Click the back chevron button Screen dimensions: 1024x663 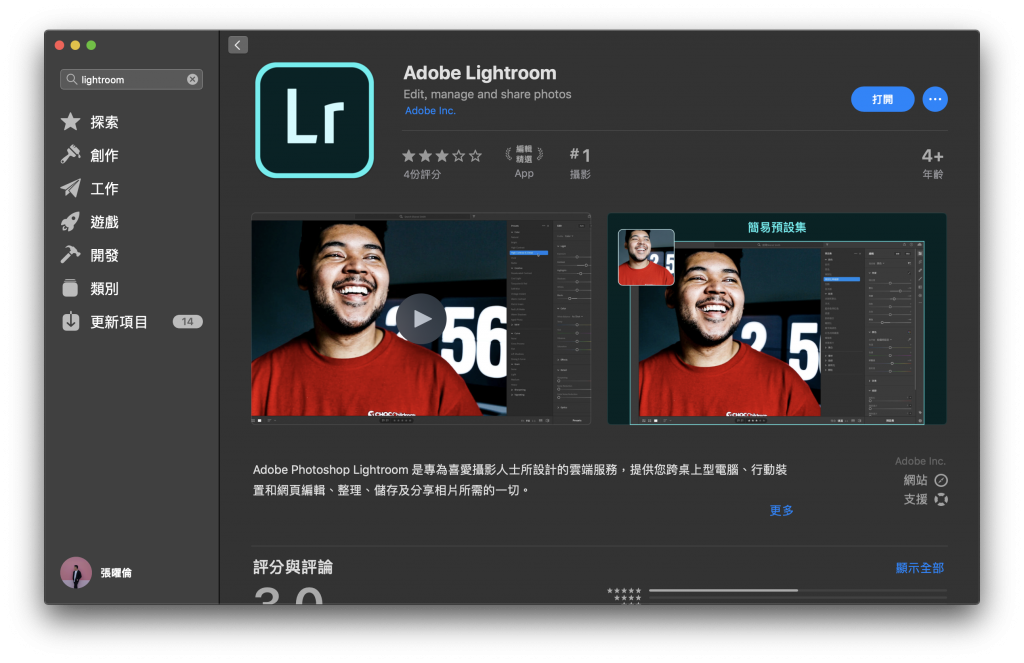point(238,44)
